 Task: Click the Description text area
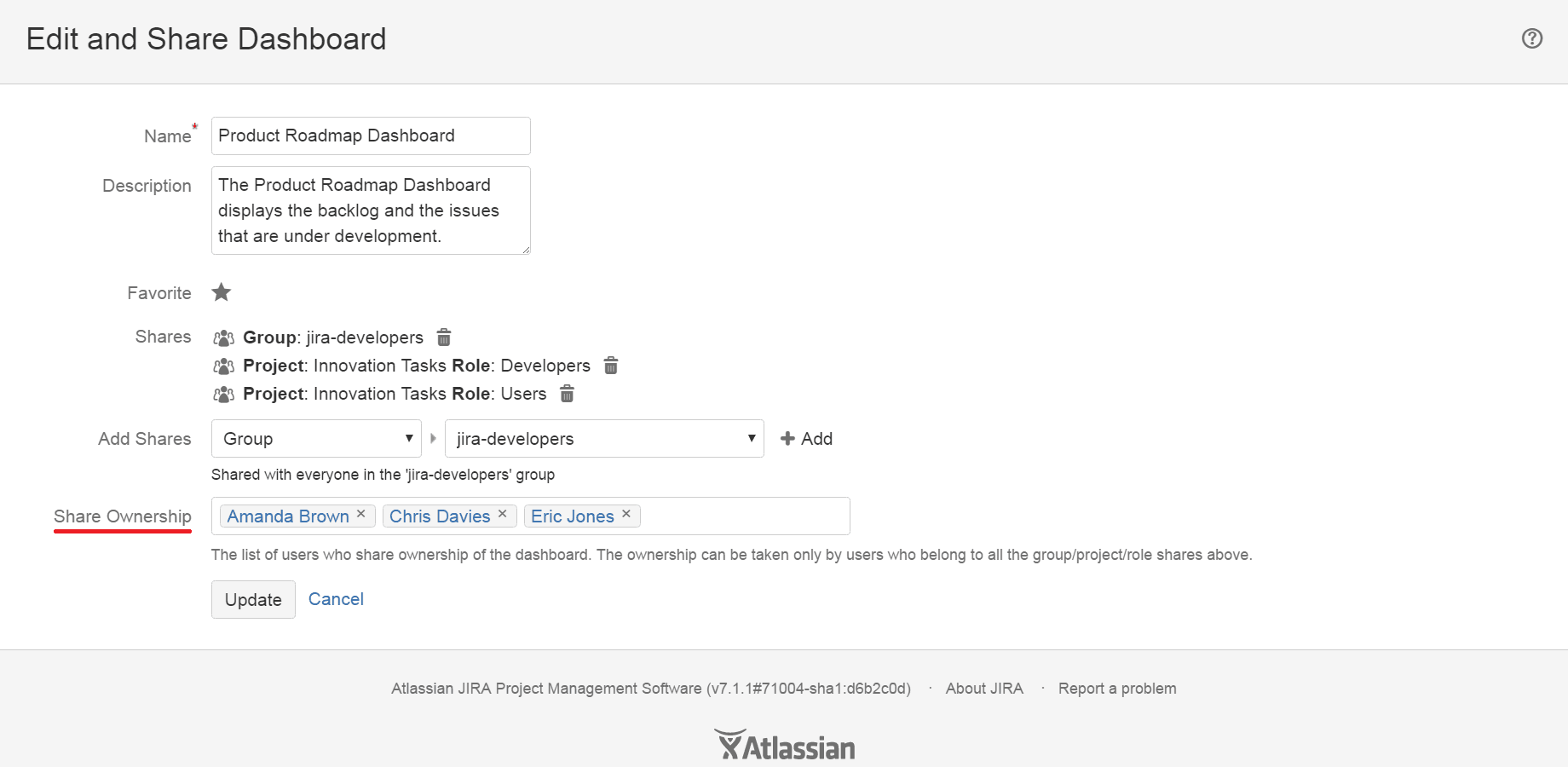371,210
